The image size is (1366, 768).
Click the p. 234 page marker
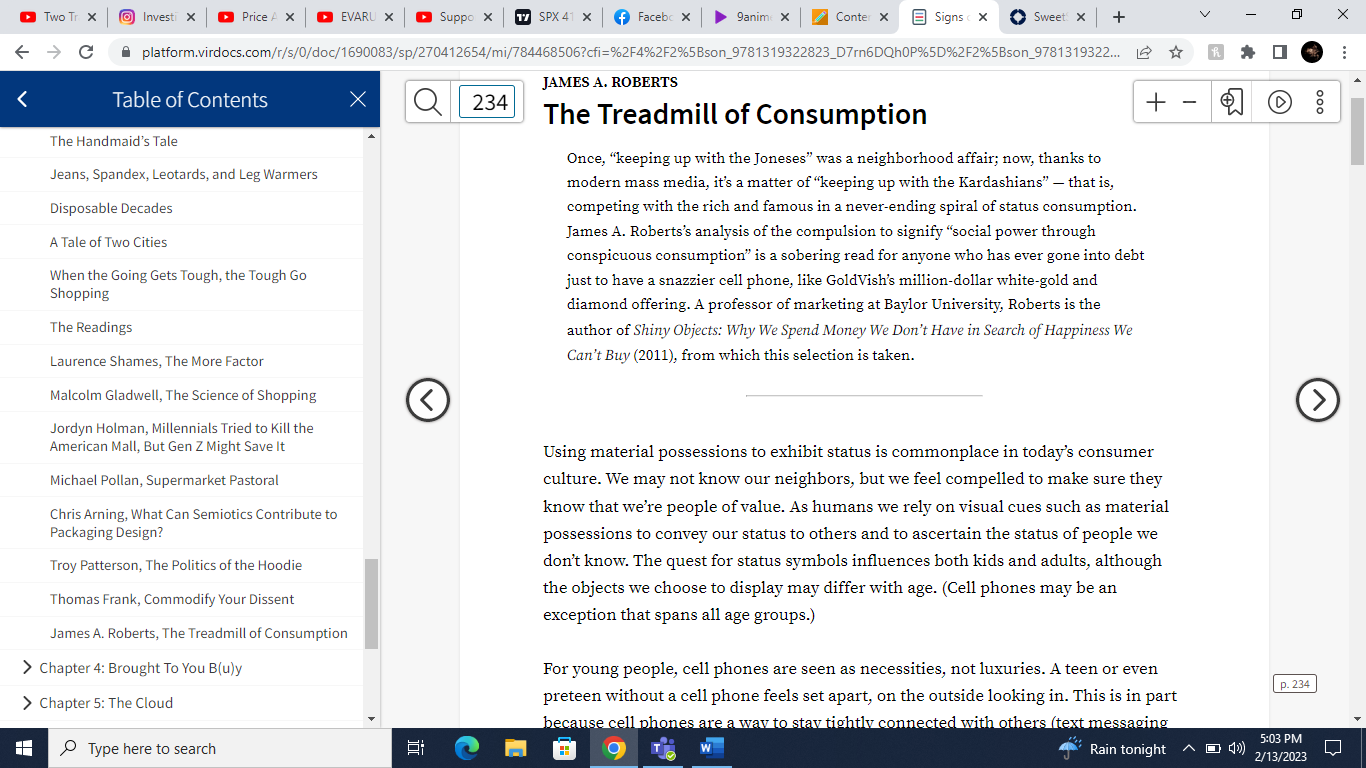pos(1294,684)
